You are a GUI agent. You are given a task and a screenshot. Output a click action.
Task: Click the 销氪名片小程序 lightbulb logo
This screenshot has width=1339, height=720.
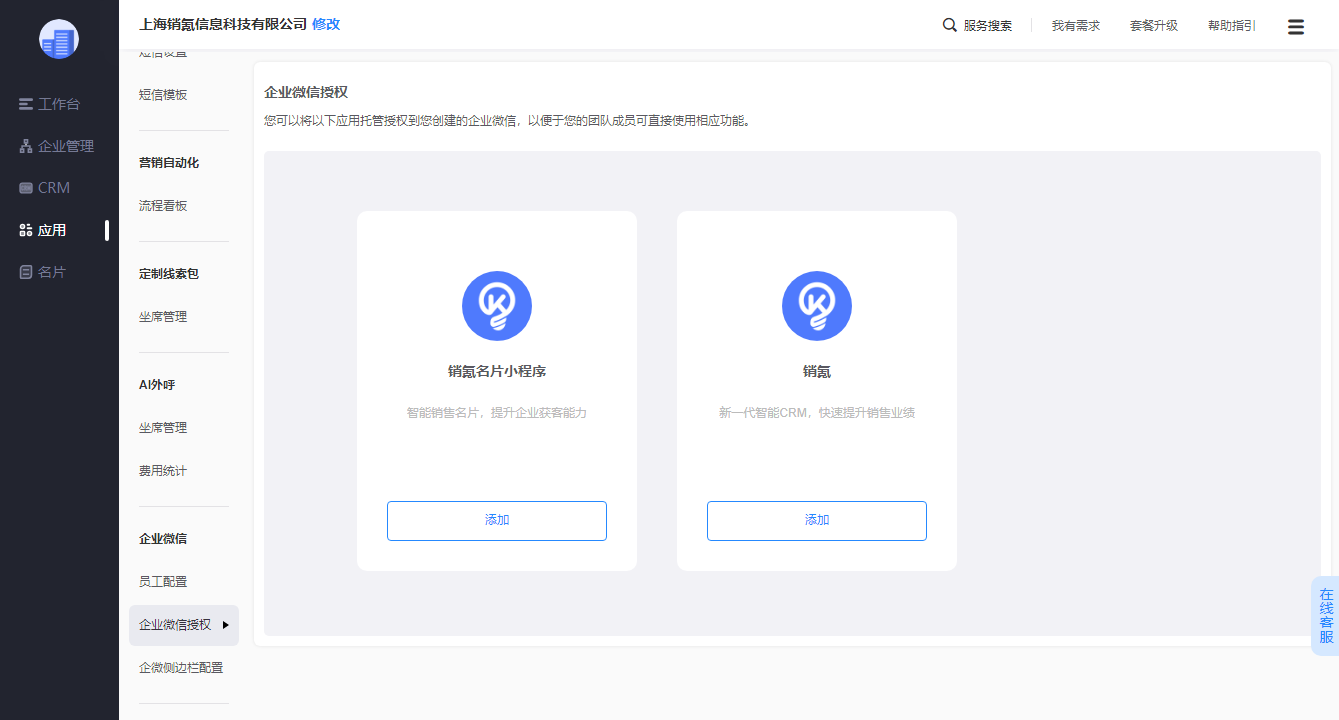pos(497,306)
